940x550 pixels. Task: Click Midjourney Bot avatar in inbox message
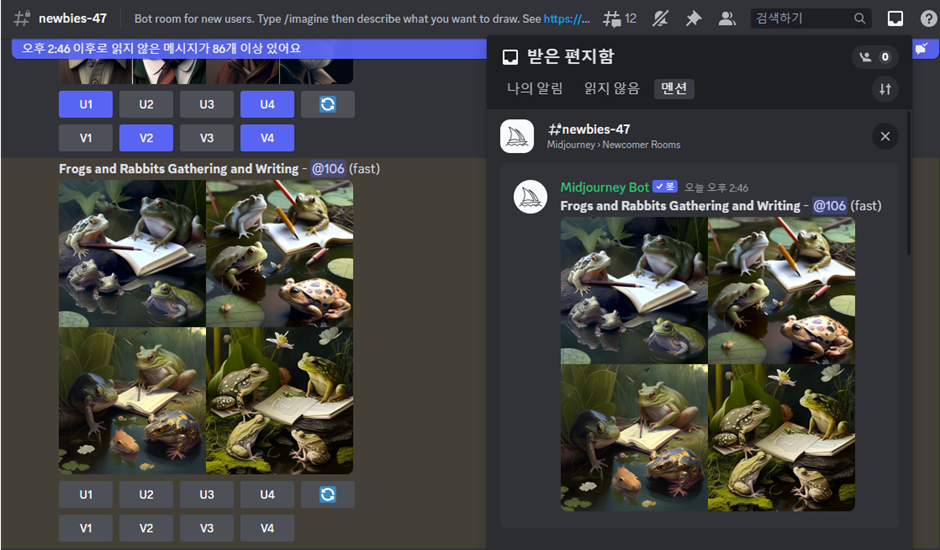click(531, 197)
